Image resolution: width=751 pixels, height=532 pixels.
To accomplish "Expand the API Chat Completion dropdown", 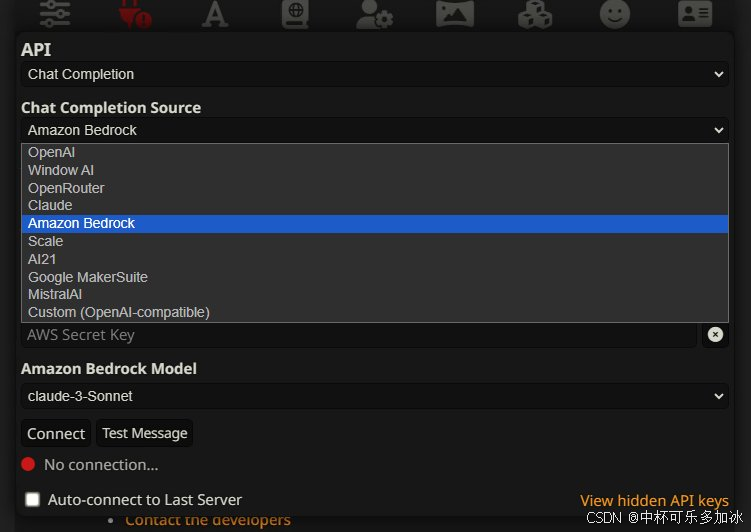I will [375, 74].
